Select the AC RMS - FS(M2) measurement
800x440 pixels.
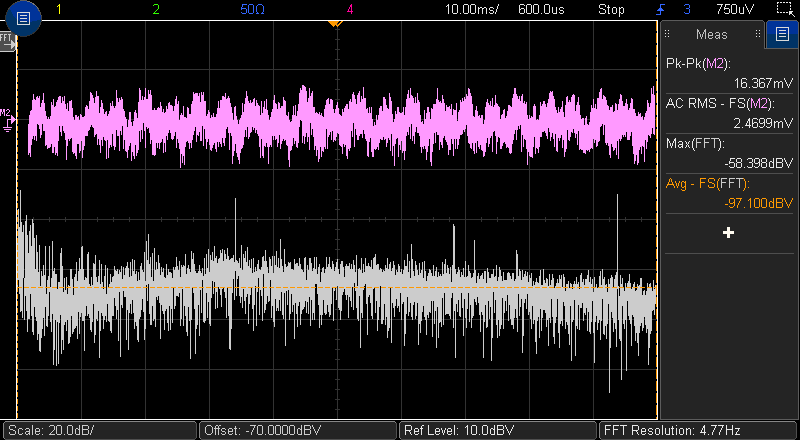(x=720, y=104)
